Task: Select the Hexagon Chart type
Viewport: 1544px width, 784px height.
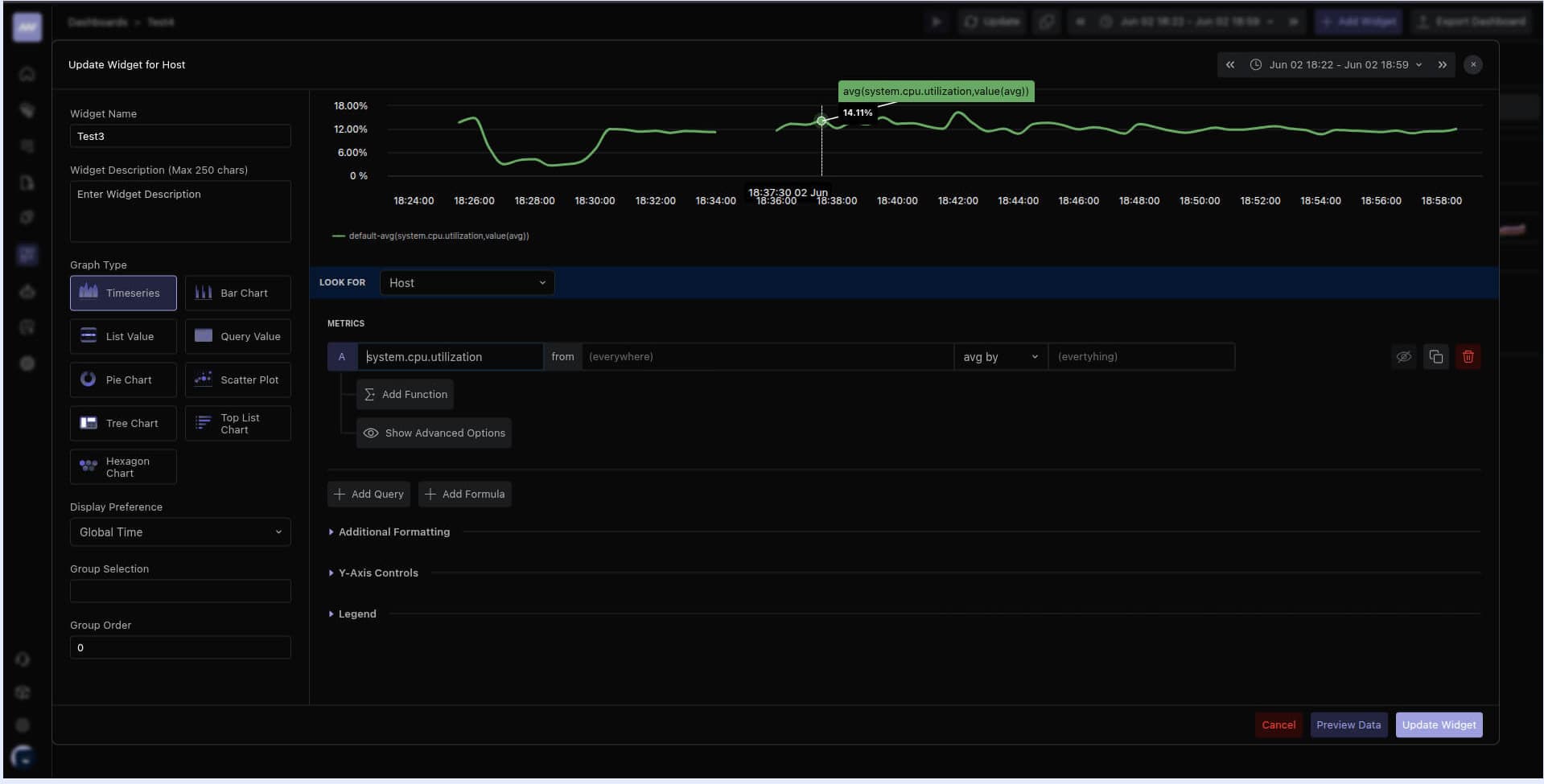Action: (123, 466)
